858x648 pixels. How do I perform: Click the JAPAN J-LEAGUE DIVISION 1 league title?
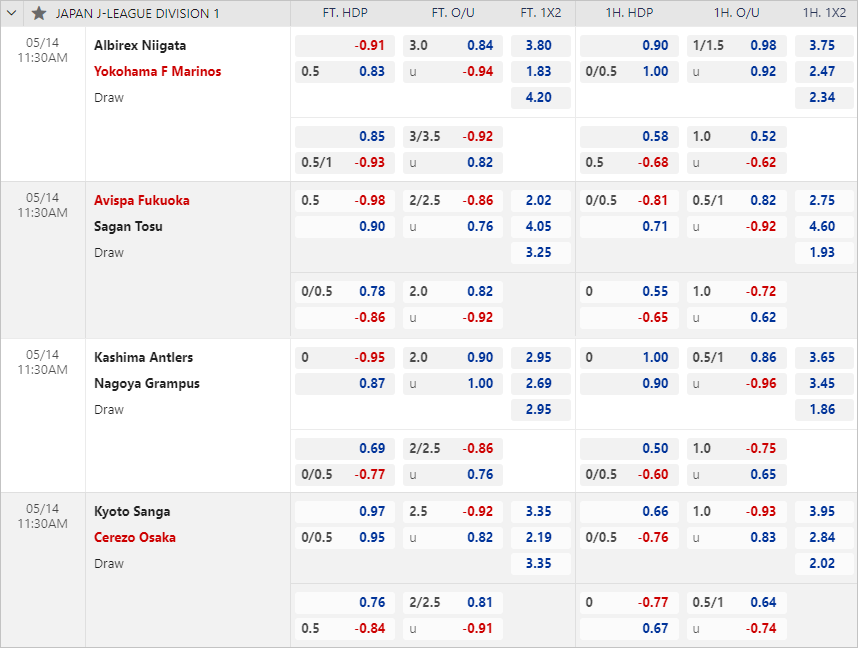137,14
